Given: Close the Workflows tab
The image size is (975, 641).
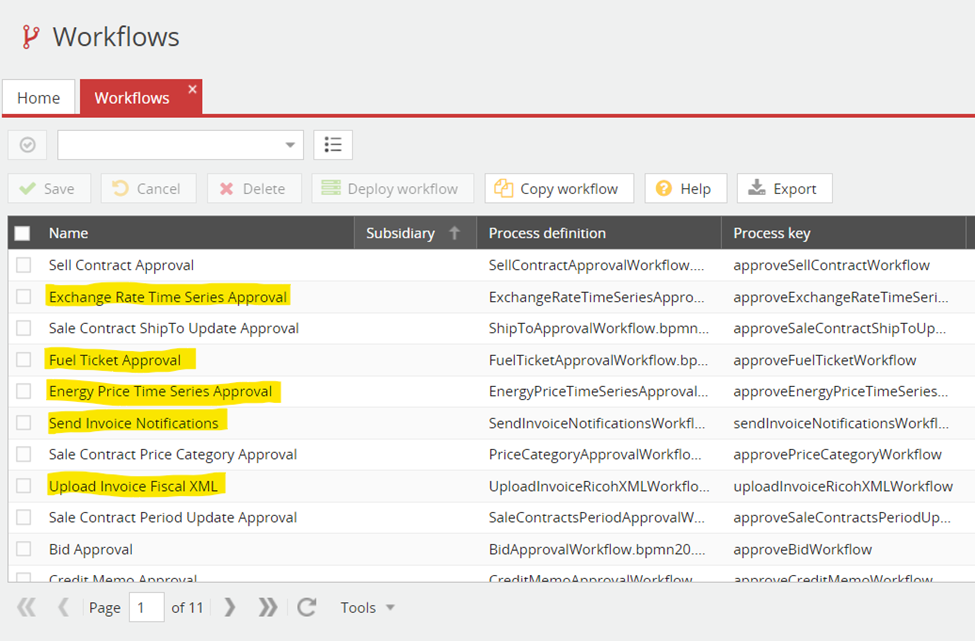Looking at the screenshot, I should click(193, 89).
